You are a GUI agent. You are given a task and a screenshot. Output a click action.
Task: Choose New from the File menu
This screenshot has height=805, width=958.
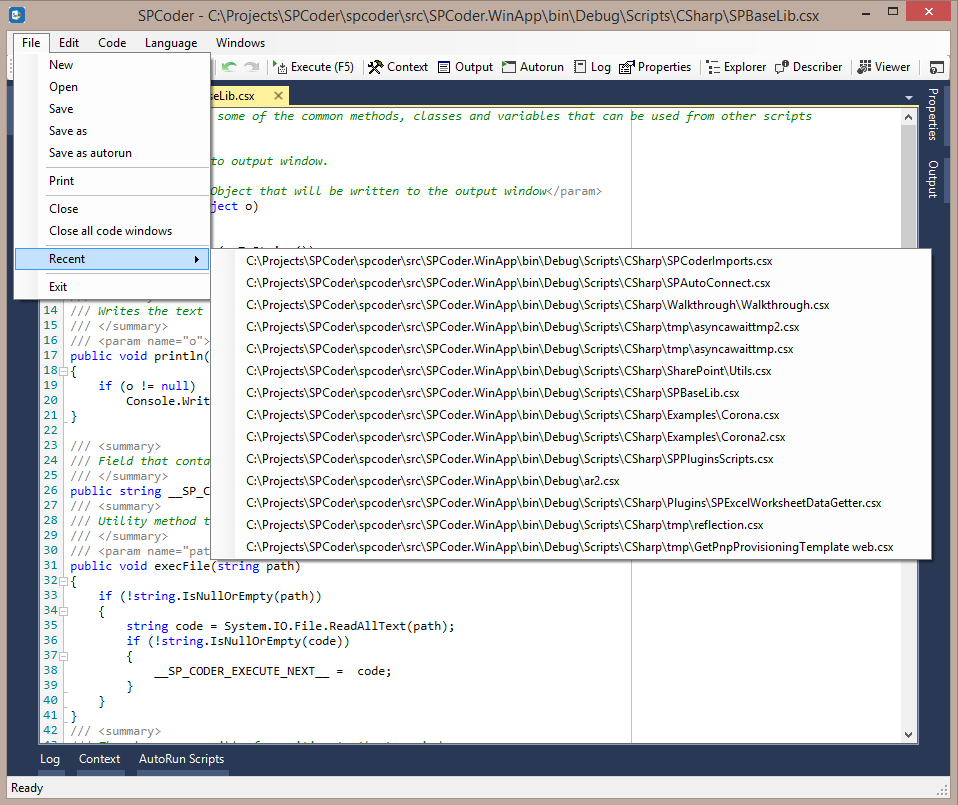click(x=112, y=65)
